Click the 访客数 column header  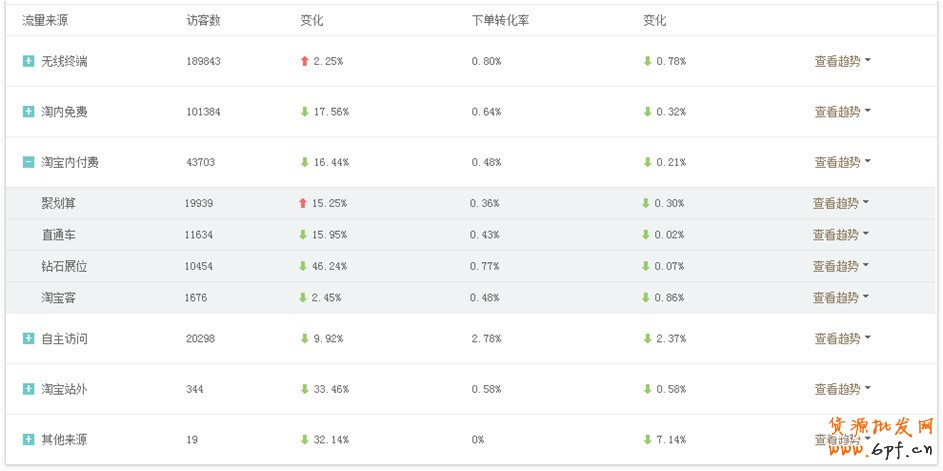click(x=203, y=20)
